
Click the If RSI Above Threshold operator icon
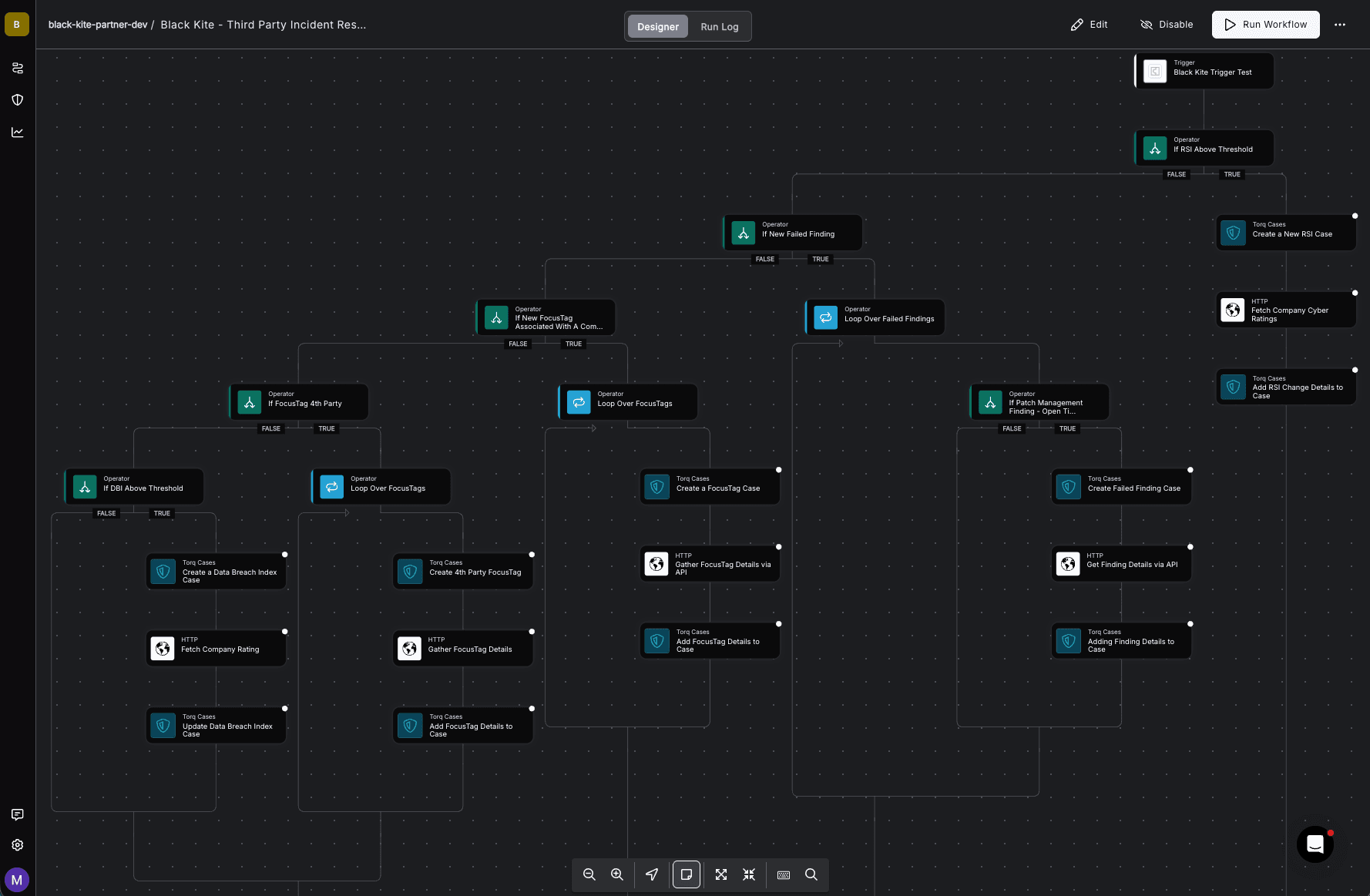click(1155, 149)
